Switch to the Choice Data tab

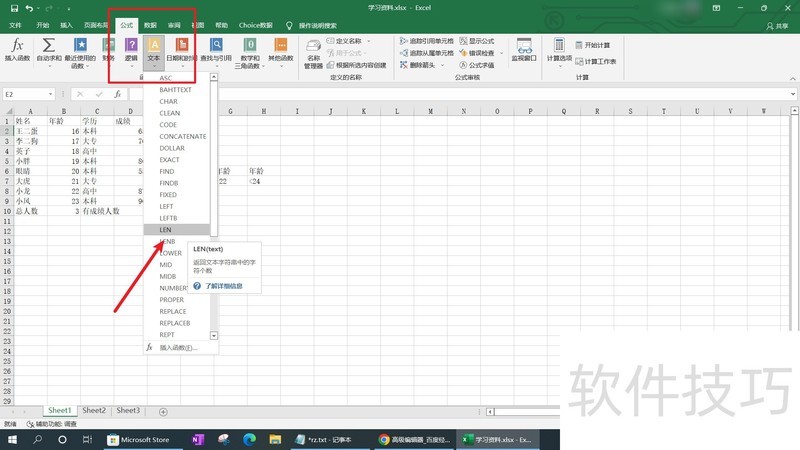256,25
